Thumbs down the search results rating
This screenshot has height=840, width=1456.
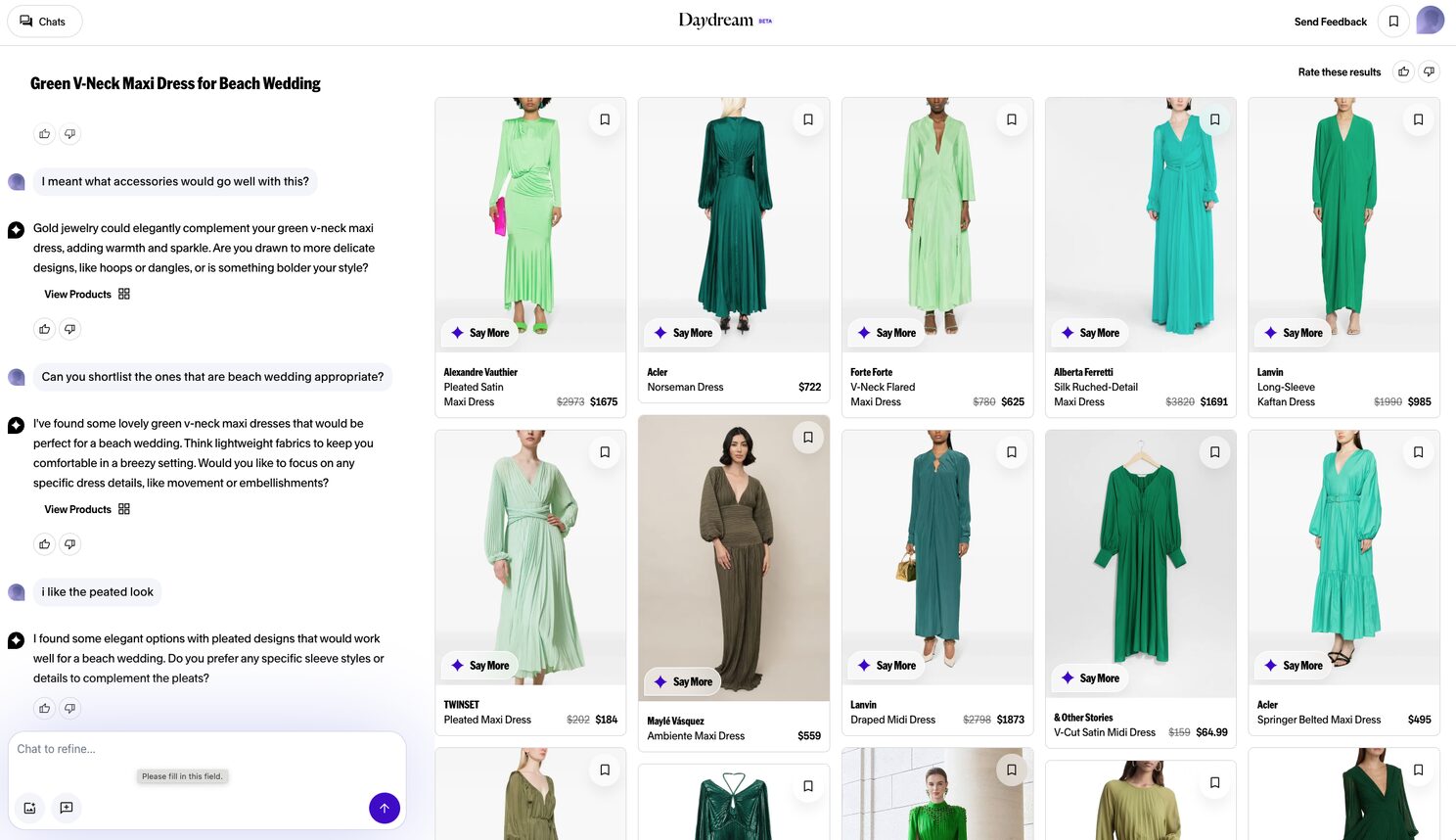pos(1429,71)
